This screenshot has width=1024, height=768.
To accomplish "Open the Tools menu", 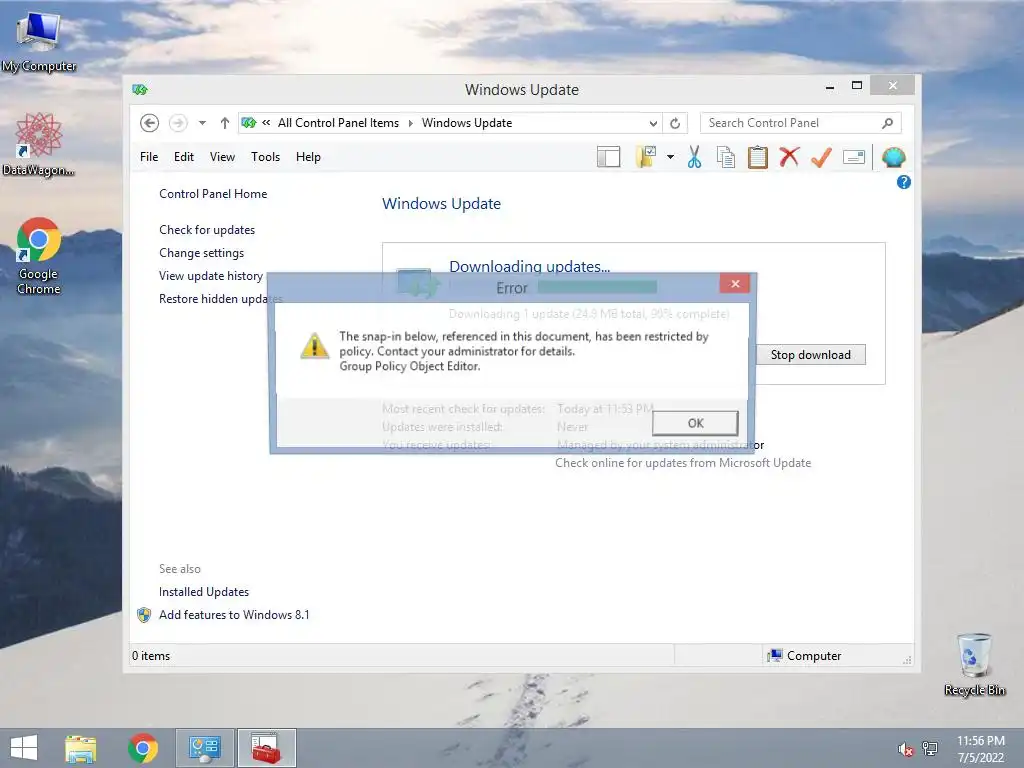I will [265, 157].
